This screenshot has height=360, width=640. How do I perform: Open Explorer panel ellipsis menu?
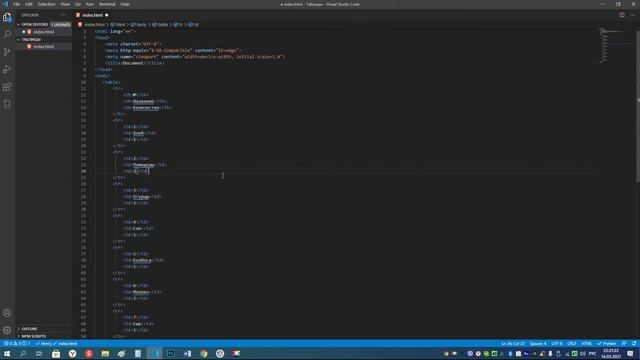tap(63, 15)
